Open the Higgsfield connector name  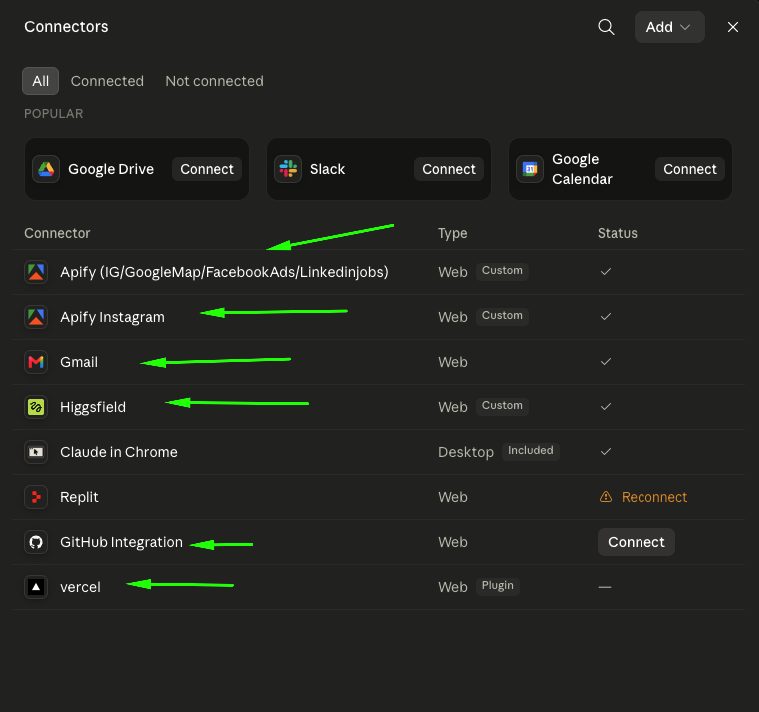(93, 407)
